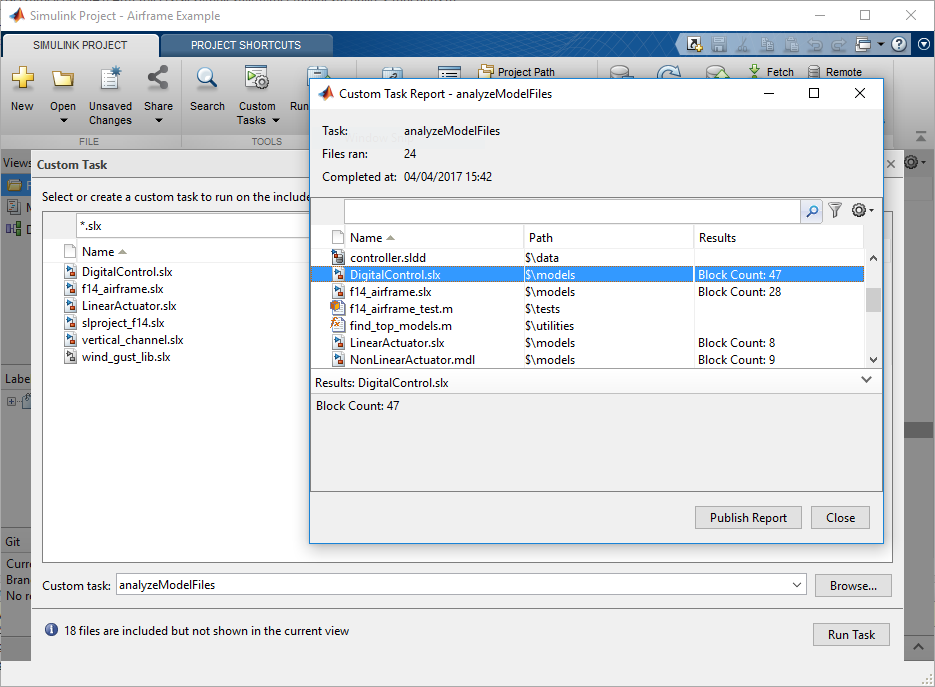Click the Project Path button

pos(516,72)
